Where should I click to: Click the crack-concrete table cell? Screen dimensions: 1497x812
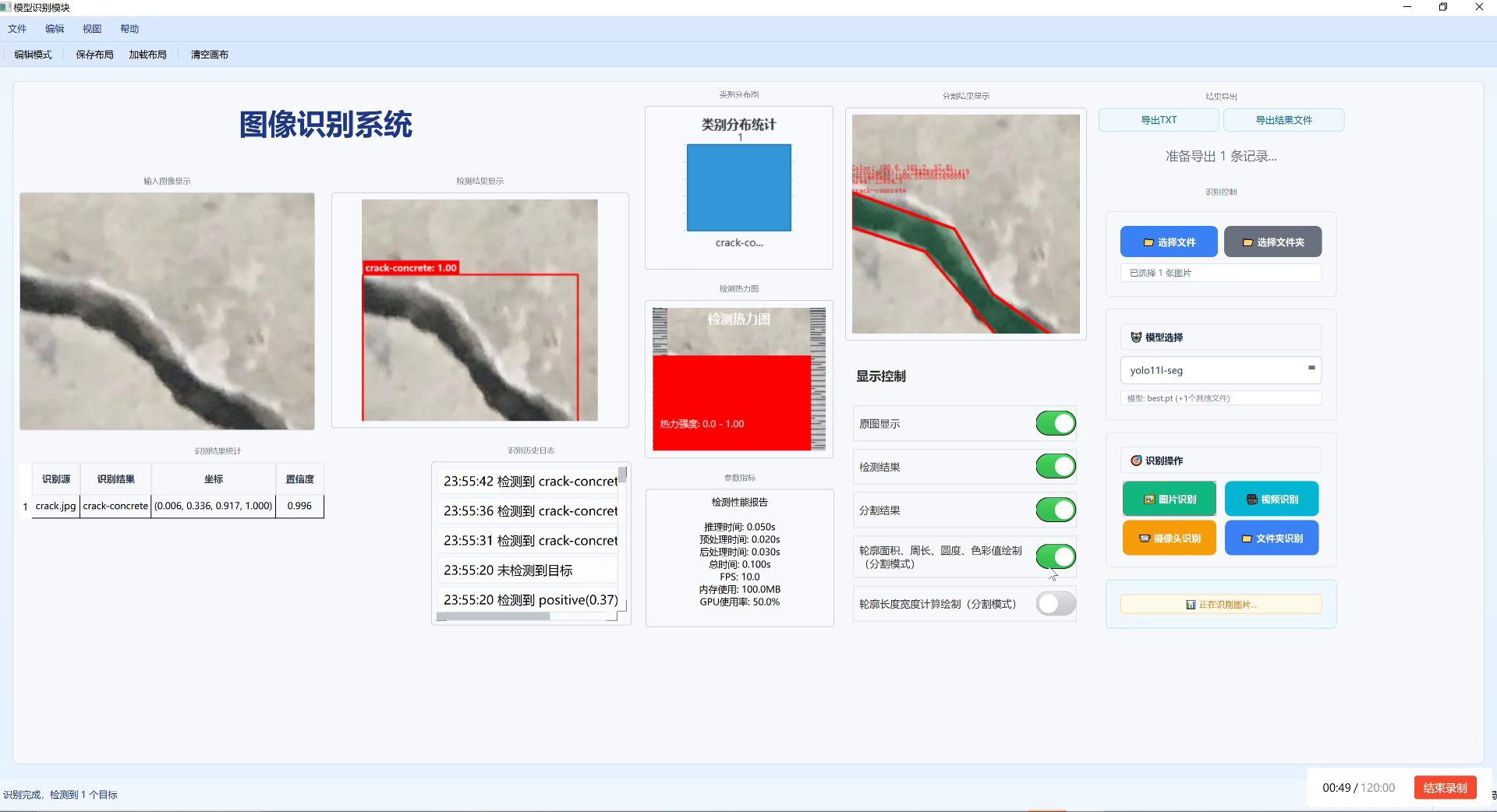coord(115,506)
